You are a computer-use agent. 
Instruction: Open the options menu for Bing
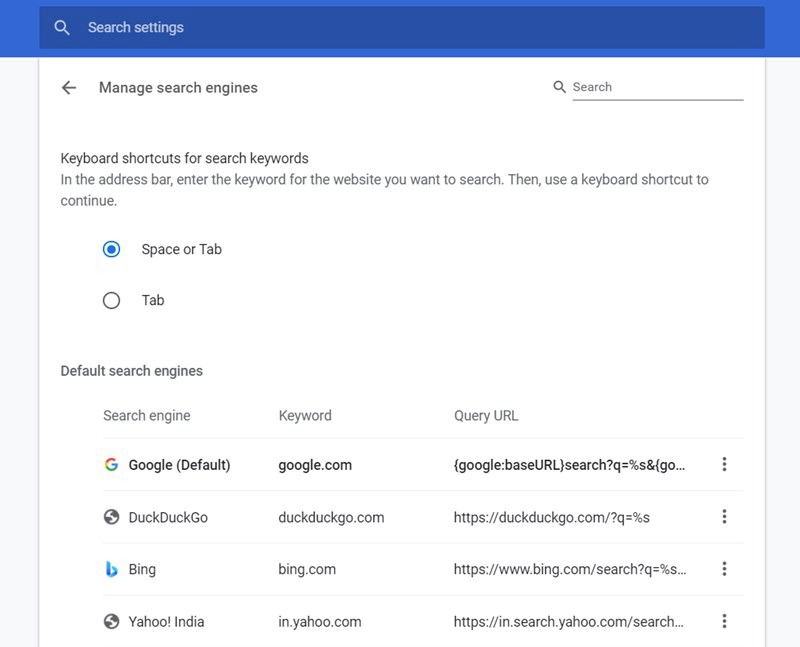(x=724, y=570)
